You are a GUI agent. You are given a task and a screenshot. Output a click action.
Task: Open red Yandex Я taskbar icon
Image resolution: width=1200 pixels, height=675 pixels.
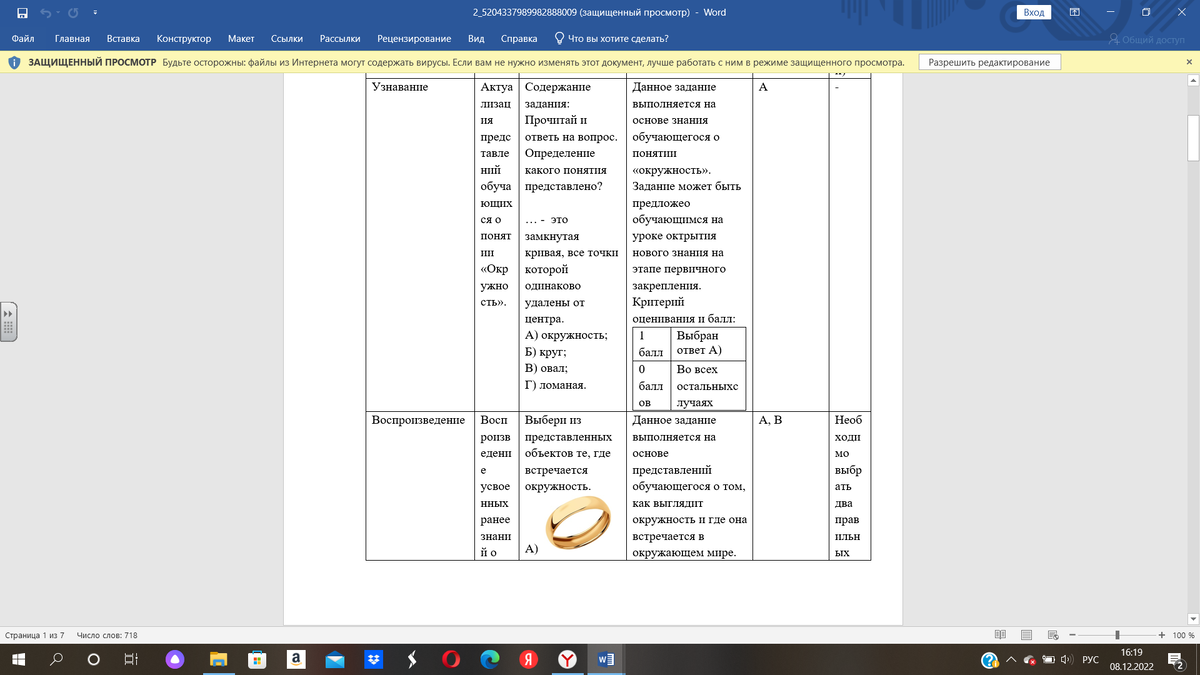point(529,660)
